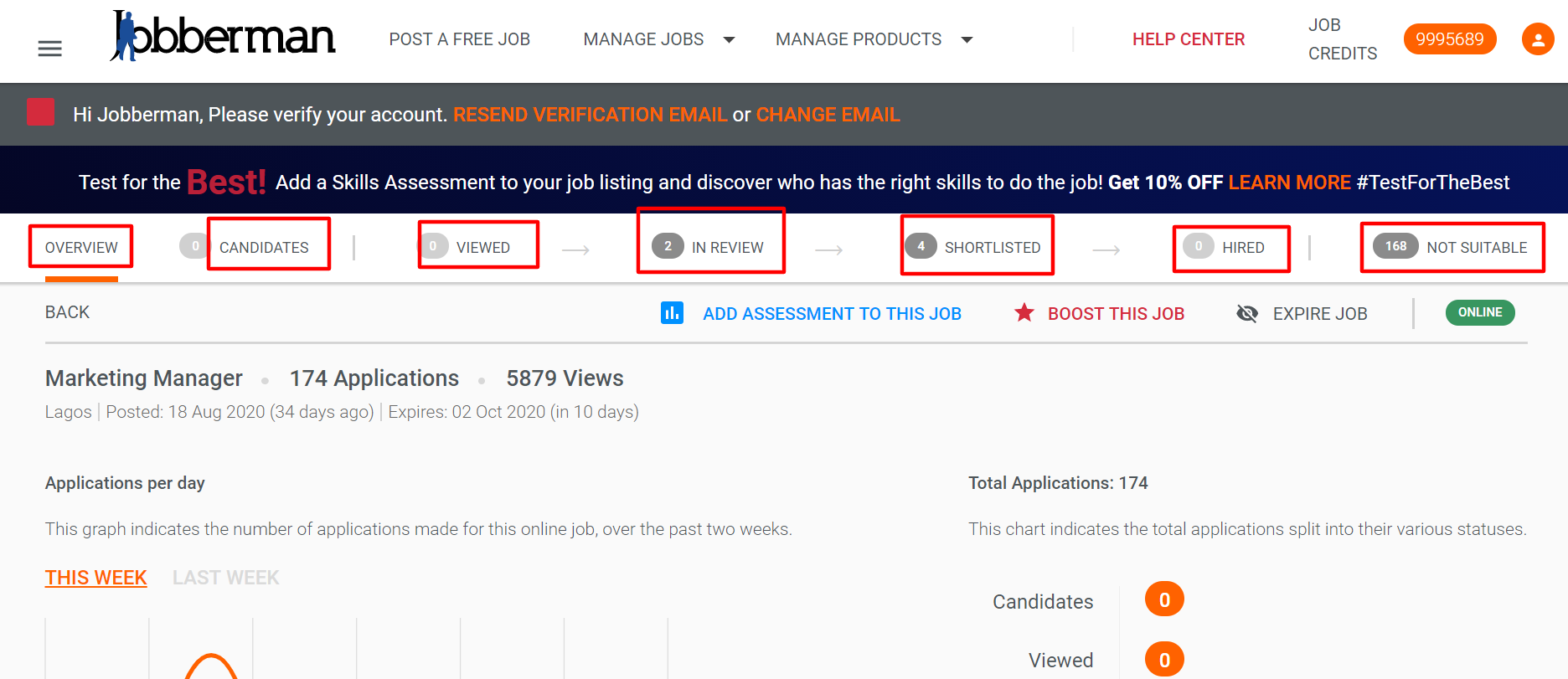Click the Applications per day heading
1568x679 pixels.
[125, 483]
